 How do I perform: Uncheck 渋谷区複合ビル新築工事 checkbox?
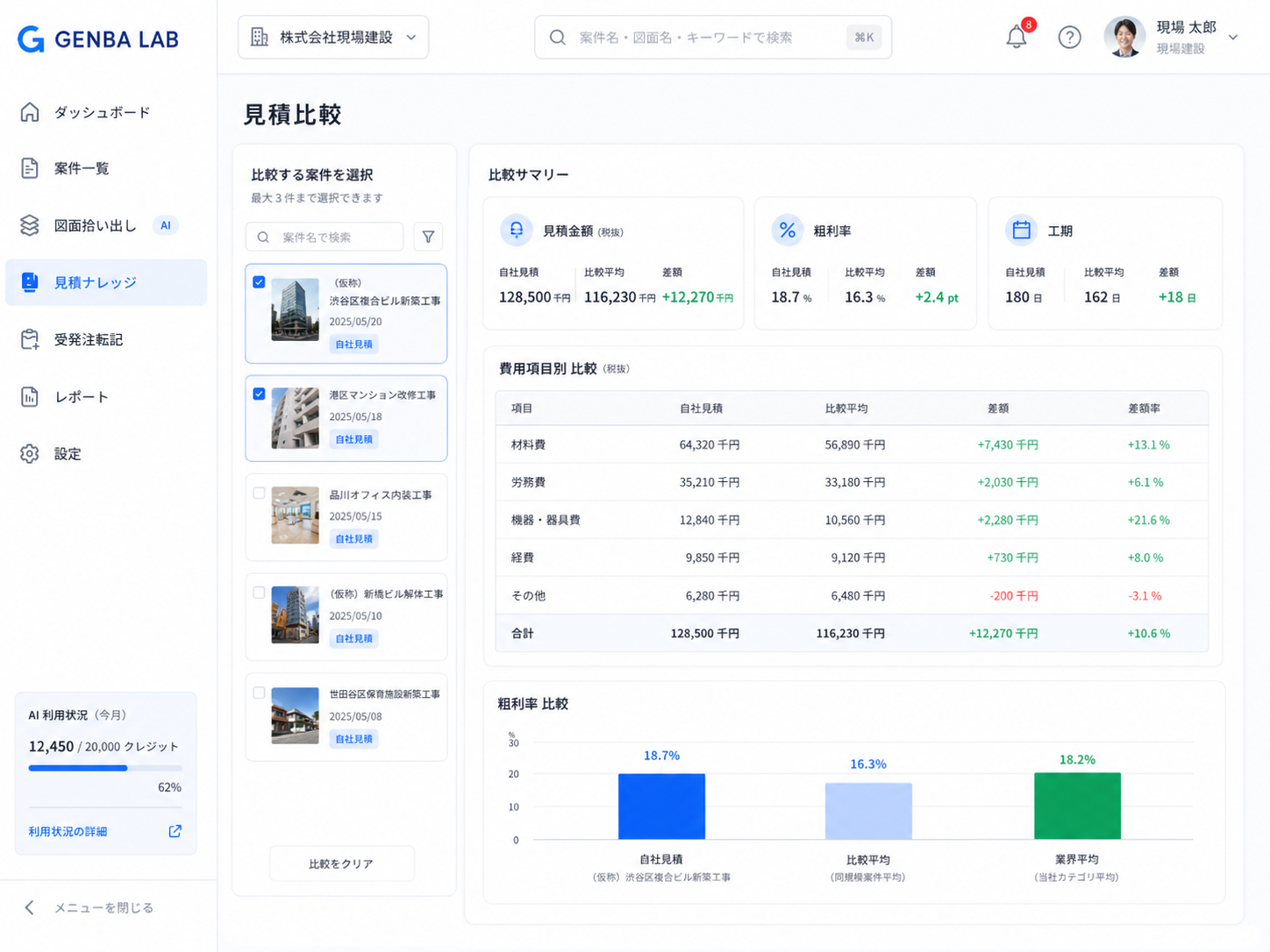tap(259, 282)
